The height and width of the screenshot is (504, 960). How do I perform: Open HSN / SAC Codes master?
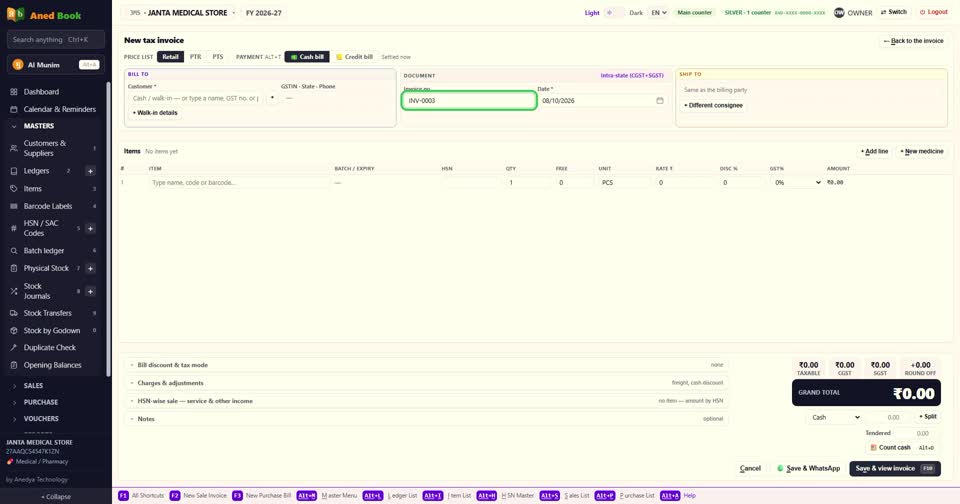click(x=41, y=228)
